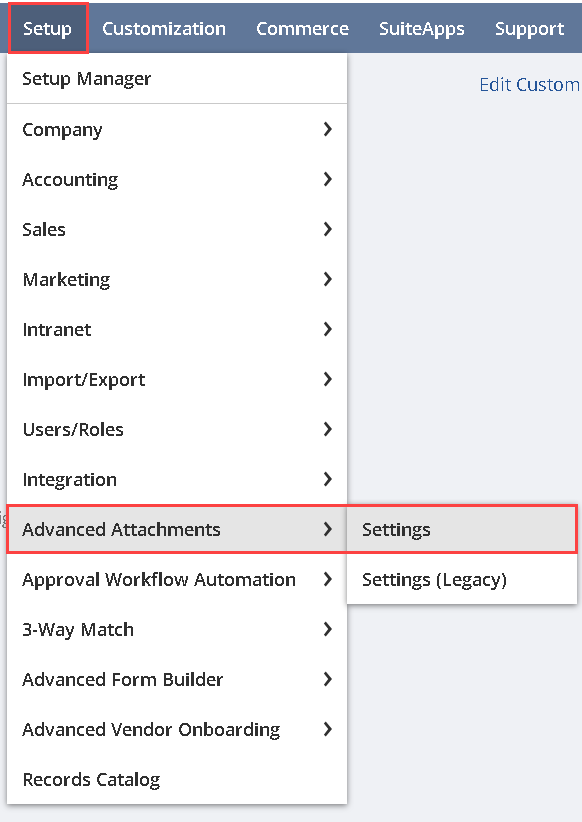Open the Records Catalog entry
The height and width of the screenshot is (822, 582).
click(x=177, y=780)
